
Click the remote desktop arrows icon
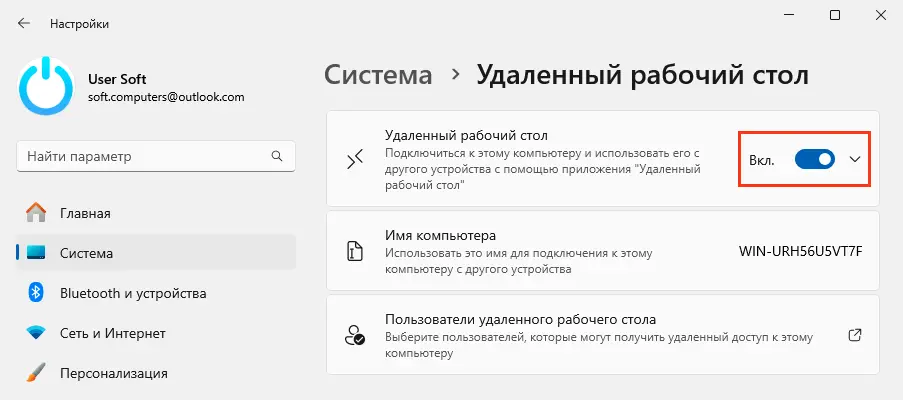[x=355, y=160]
